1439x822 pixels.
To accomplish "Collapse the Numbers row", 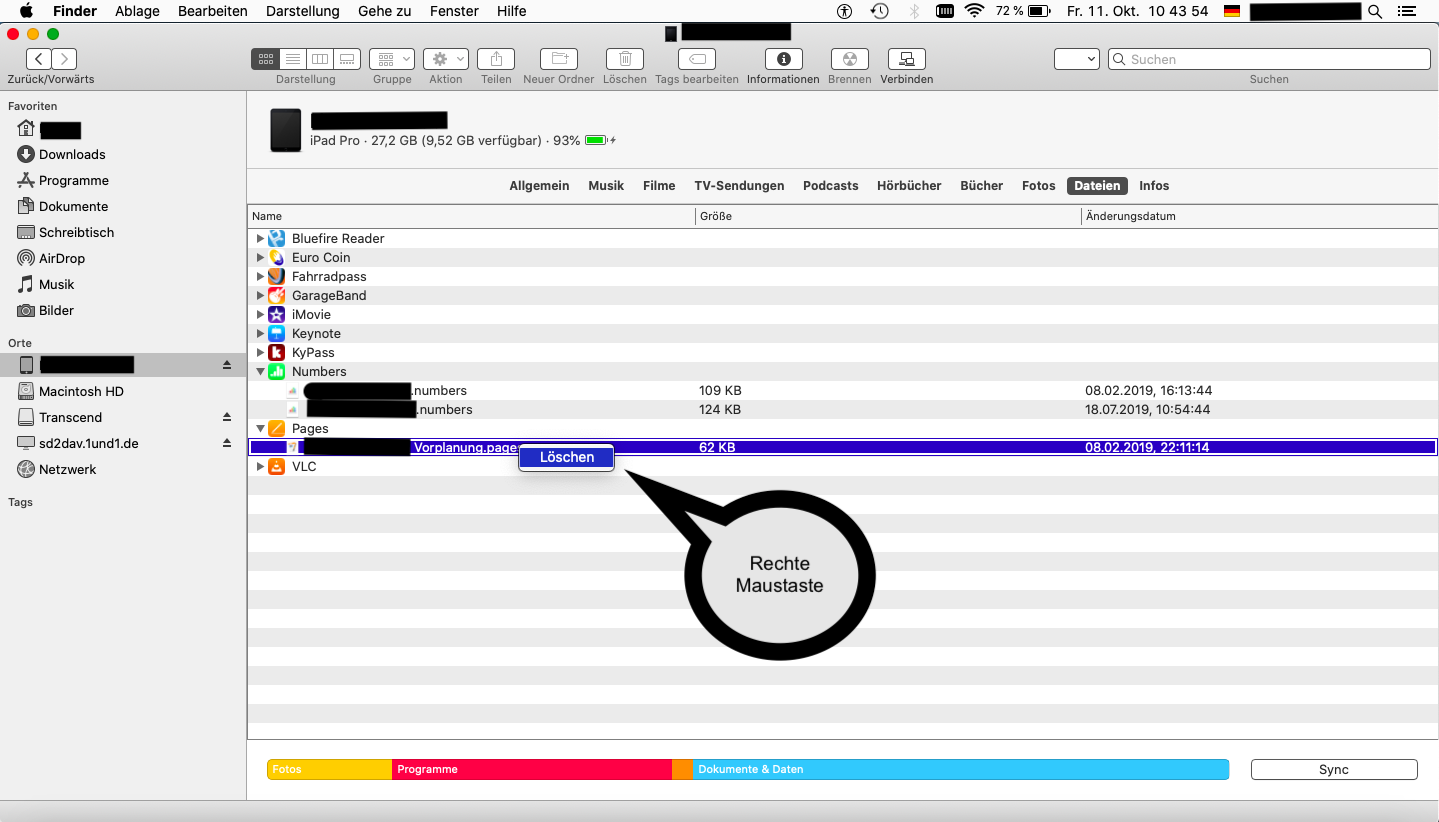I will point(260,371).
